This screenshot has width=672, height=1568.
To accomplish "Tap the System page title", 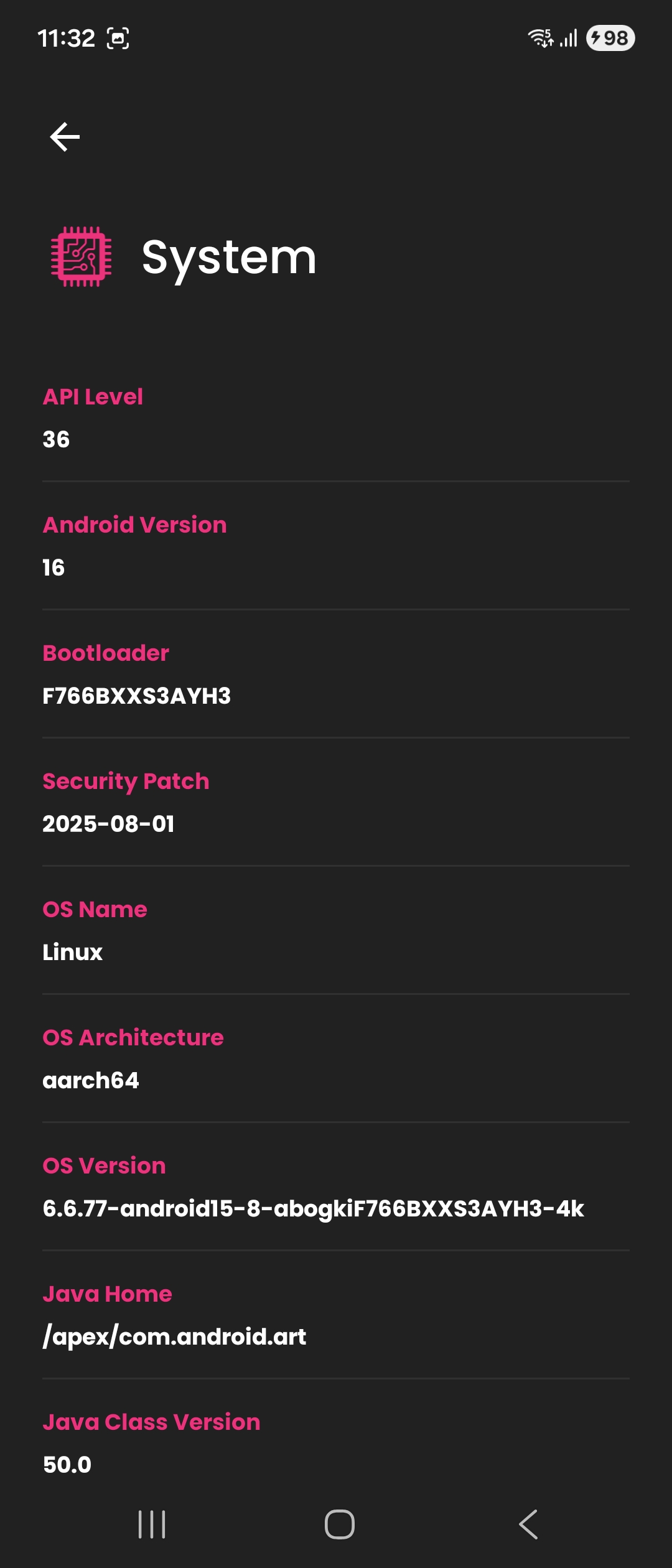I will 229,258.
